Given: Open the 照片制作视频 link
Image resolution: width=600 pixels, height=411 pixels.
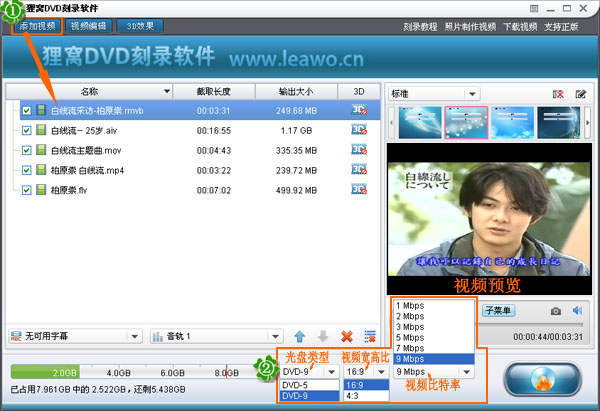Looking at the screenshot, I should (470, 27).
